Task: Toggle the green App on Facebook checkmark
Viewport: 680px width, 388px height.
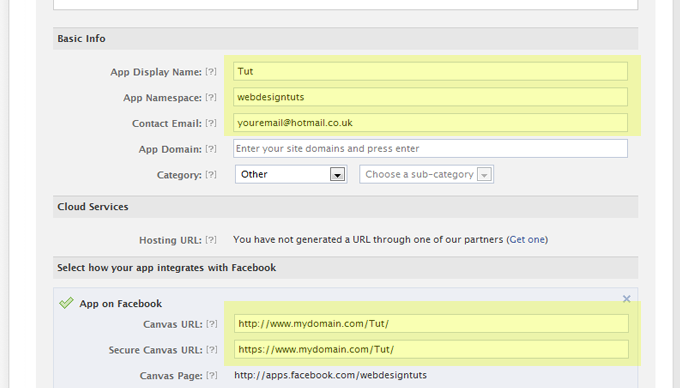Action: [66, 303]
